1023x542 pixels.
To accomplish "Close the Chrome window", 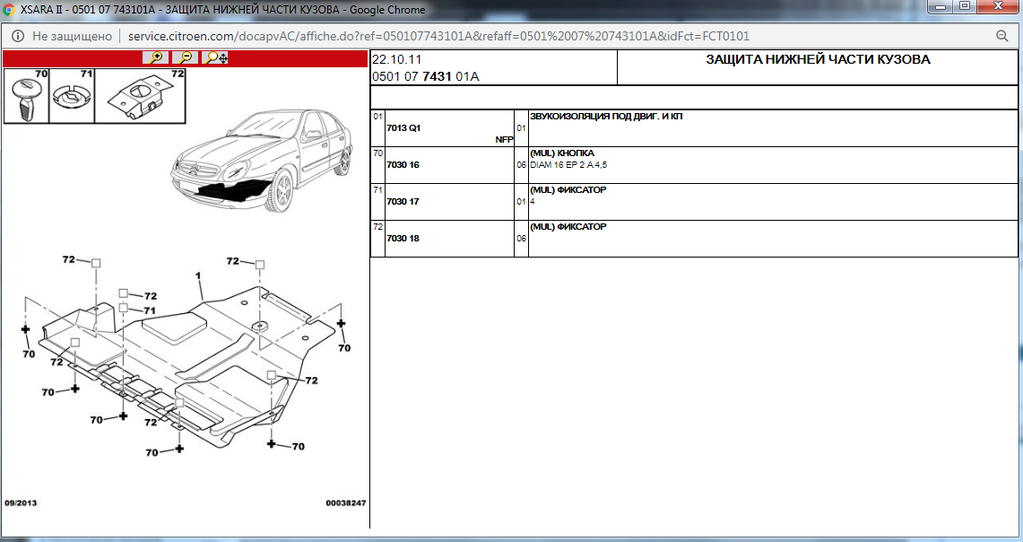I will click(x=997, y=7).
